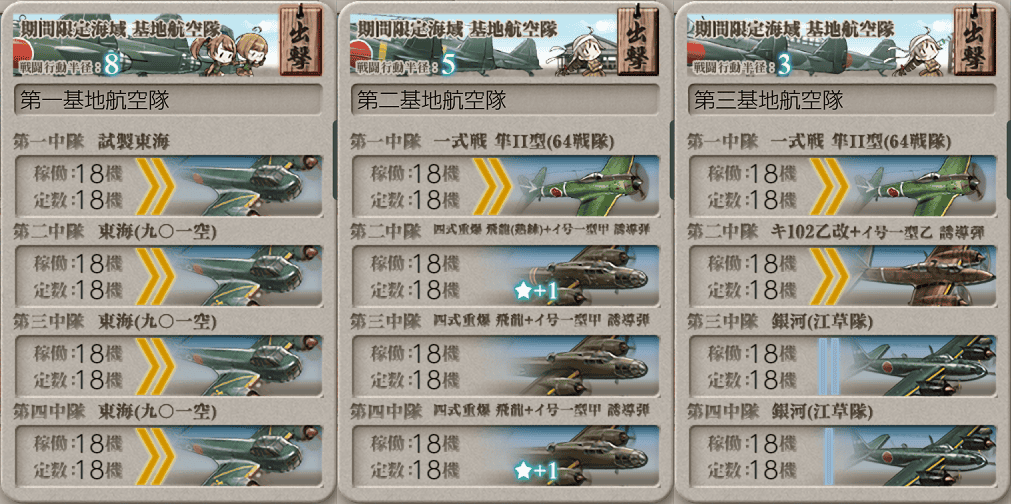Click the 第三中隊 飛龍 squadron row in second air base
The image size is (1011, 504).
coord(505,365)
